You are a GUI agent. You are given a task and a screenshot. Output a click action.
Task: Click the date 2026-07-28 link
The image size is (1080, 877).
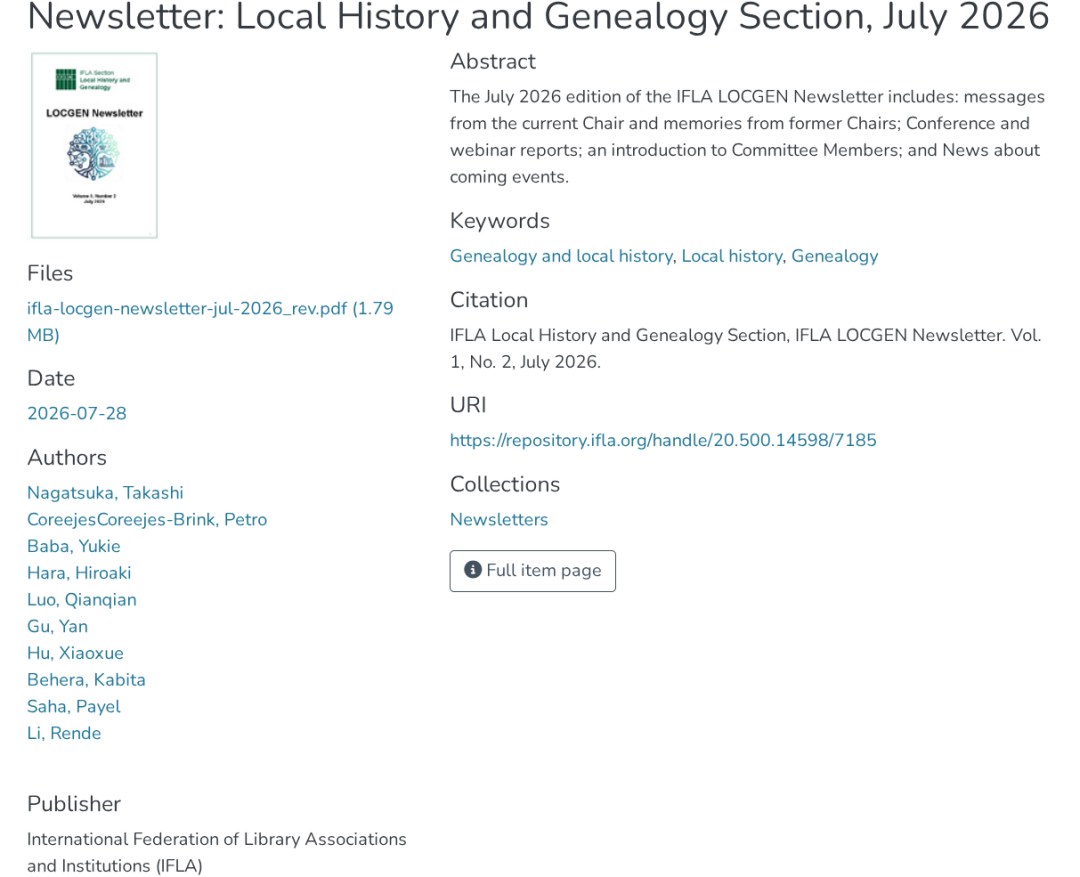[x=77, y=413]
